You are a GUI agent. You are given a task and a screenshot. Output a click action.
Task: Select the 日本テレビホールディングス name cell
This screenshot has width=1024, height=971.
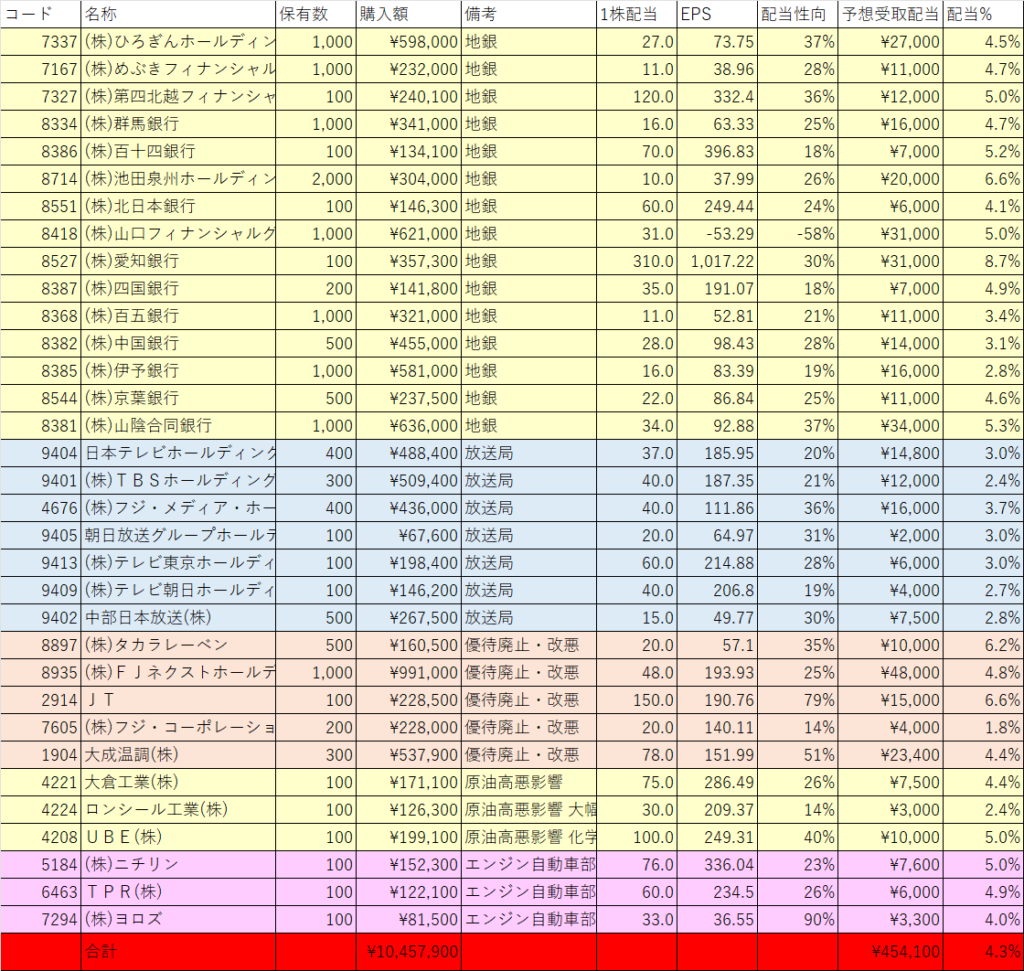[179, 453]
